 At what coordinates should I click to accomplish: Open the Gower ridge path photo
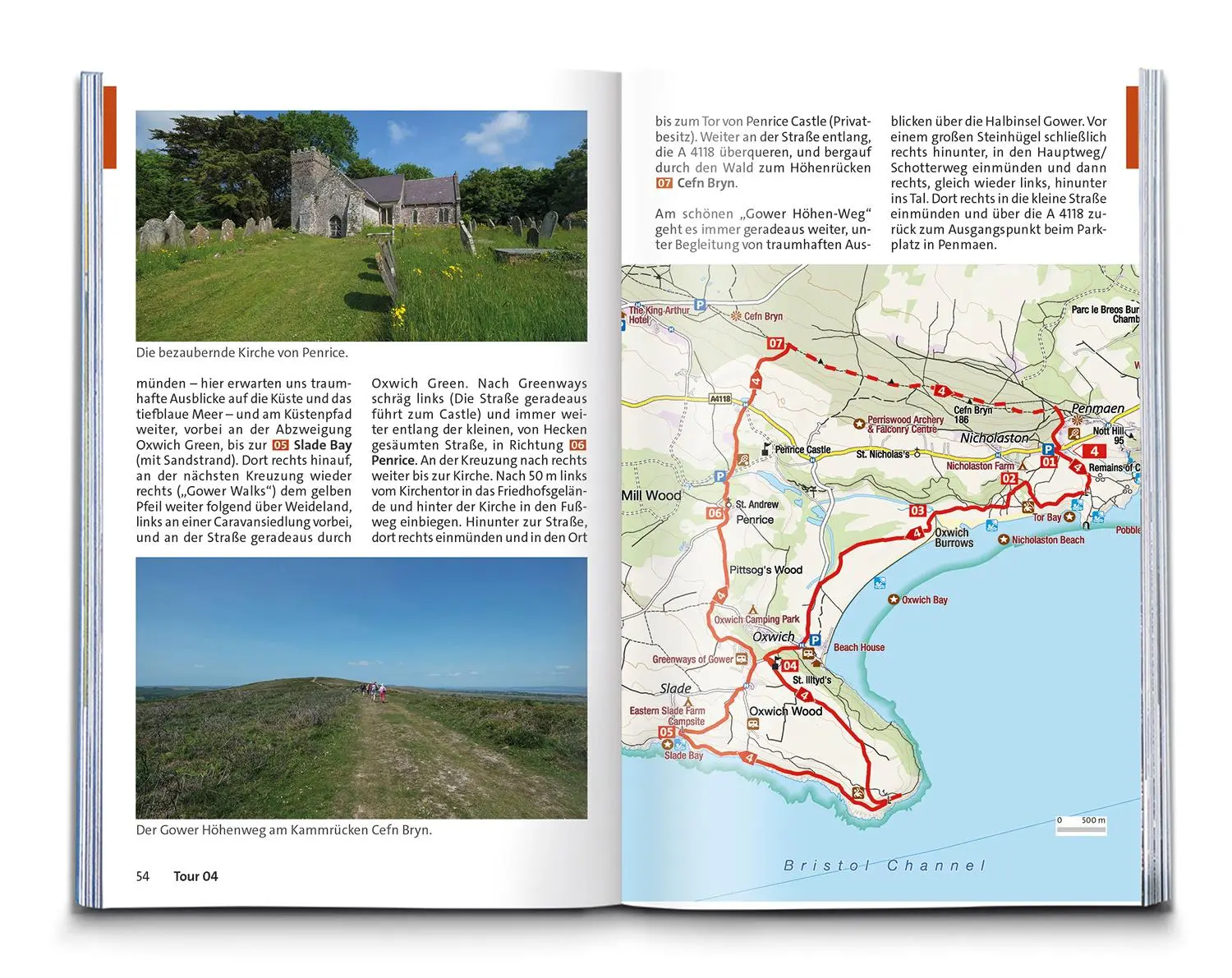click(361, 688)
